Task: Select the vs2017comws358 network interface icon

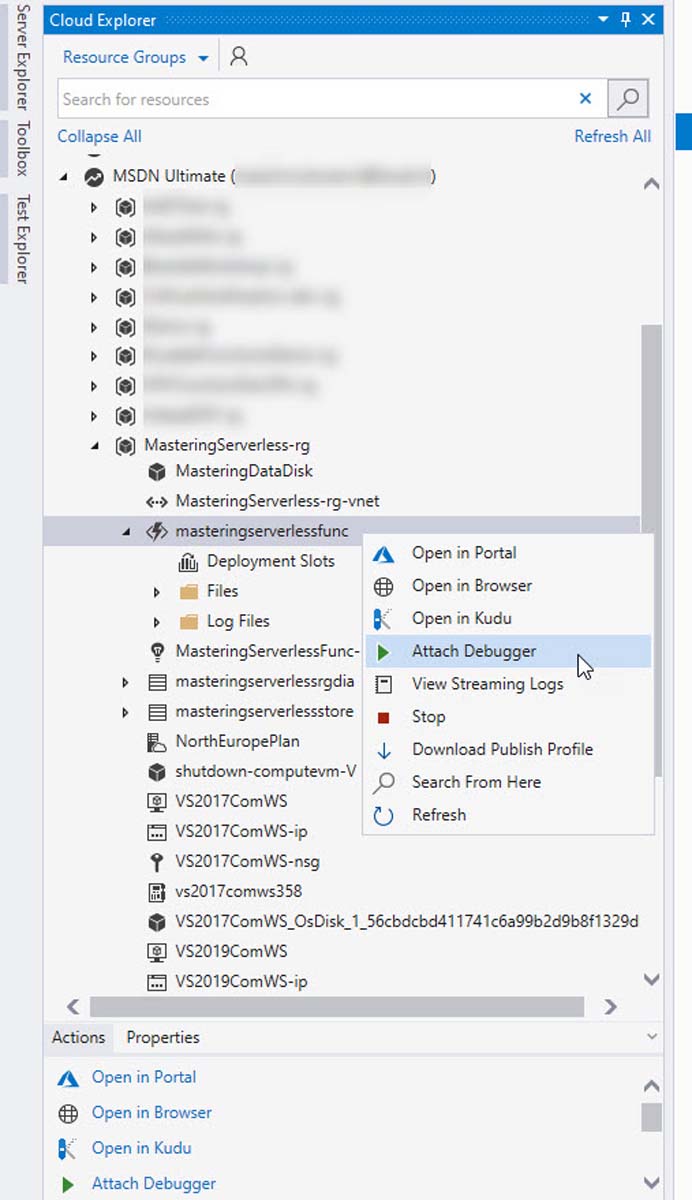Action: tap(156, 891)
